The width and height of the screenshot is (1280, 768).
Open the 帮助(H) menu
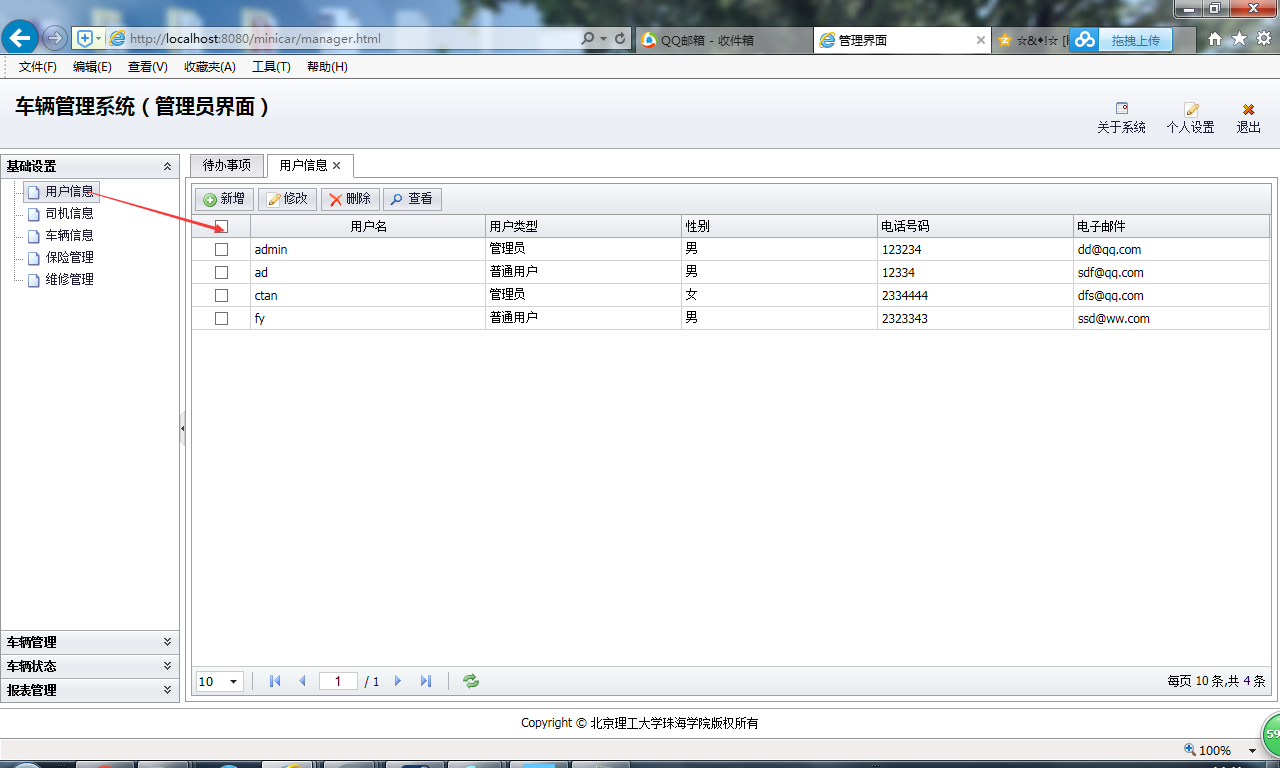pos(326,67)
